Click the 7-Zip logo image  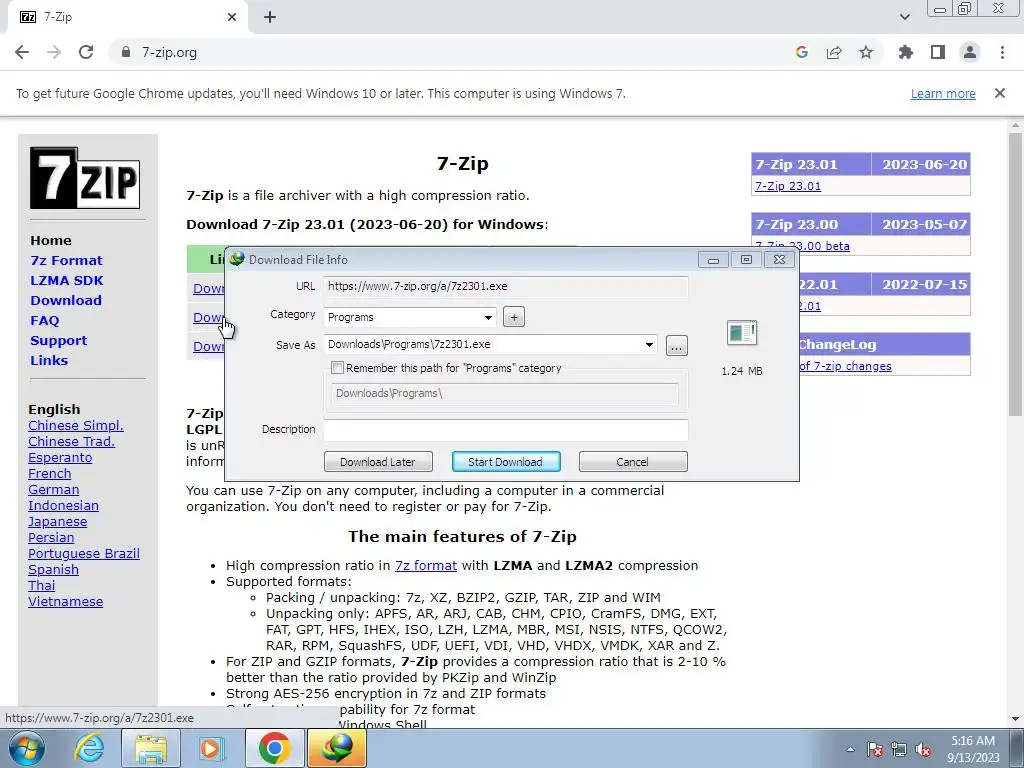pyautogui.click(x=85, y=178)
